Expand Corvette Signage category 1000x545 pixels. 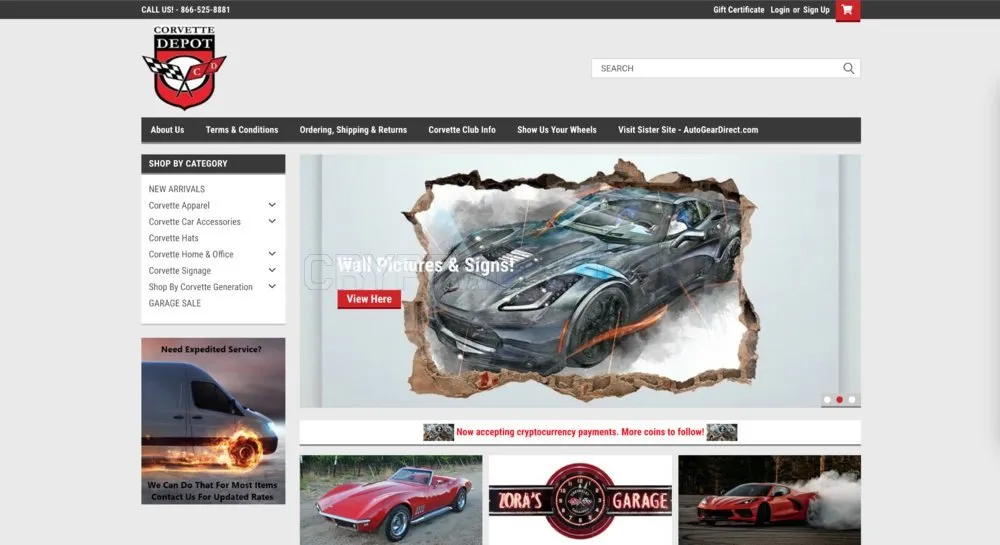[272, 270]
